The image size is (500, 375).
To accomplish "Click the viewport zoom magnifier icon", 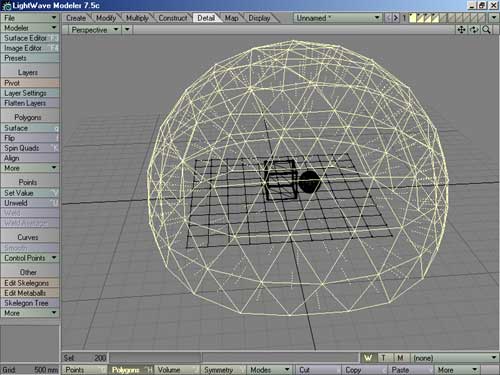I will tap(486, 30).
